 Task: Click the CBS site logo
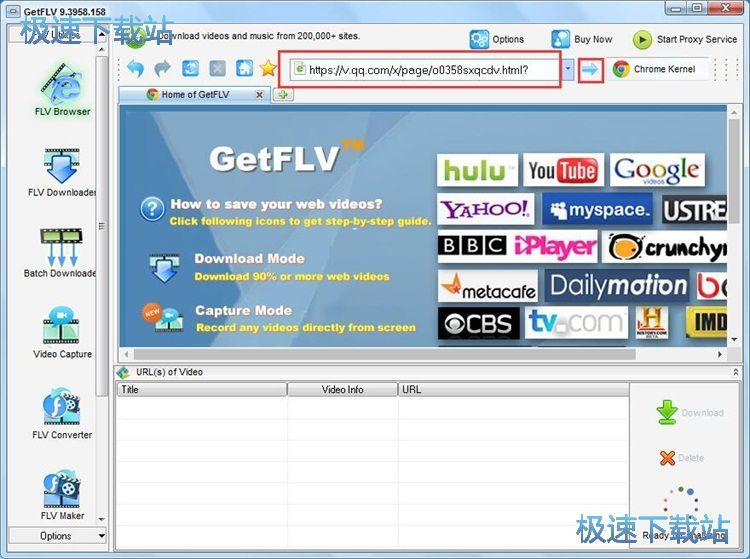tap(478, 324)
